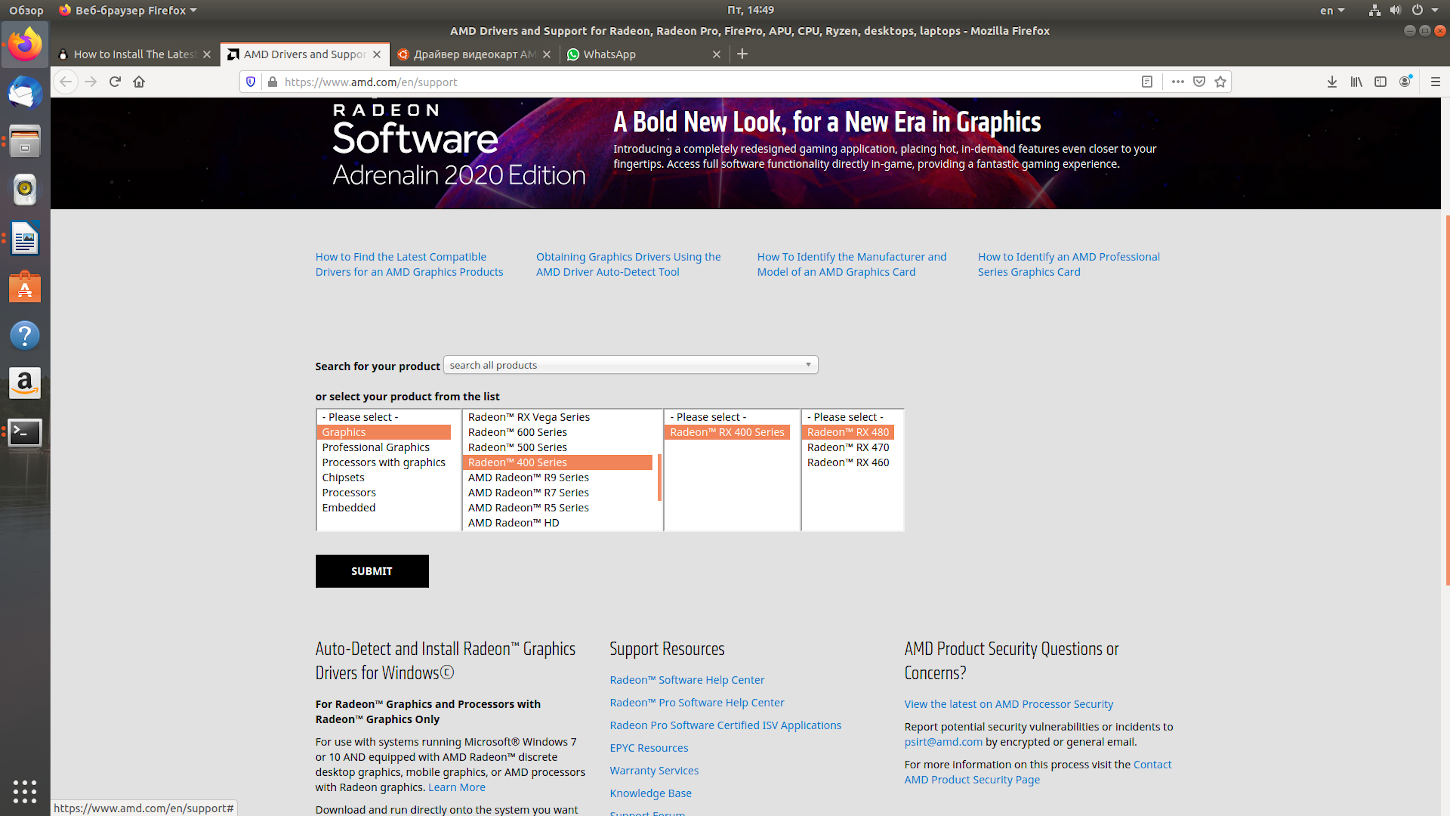Pick Radeon 500 Series in list
The height and width of the screenshot is (816, 1450).
[518, 447]
